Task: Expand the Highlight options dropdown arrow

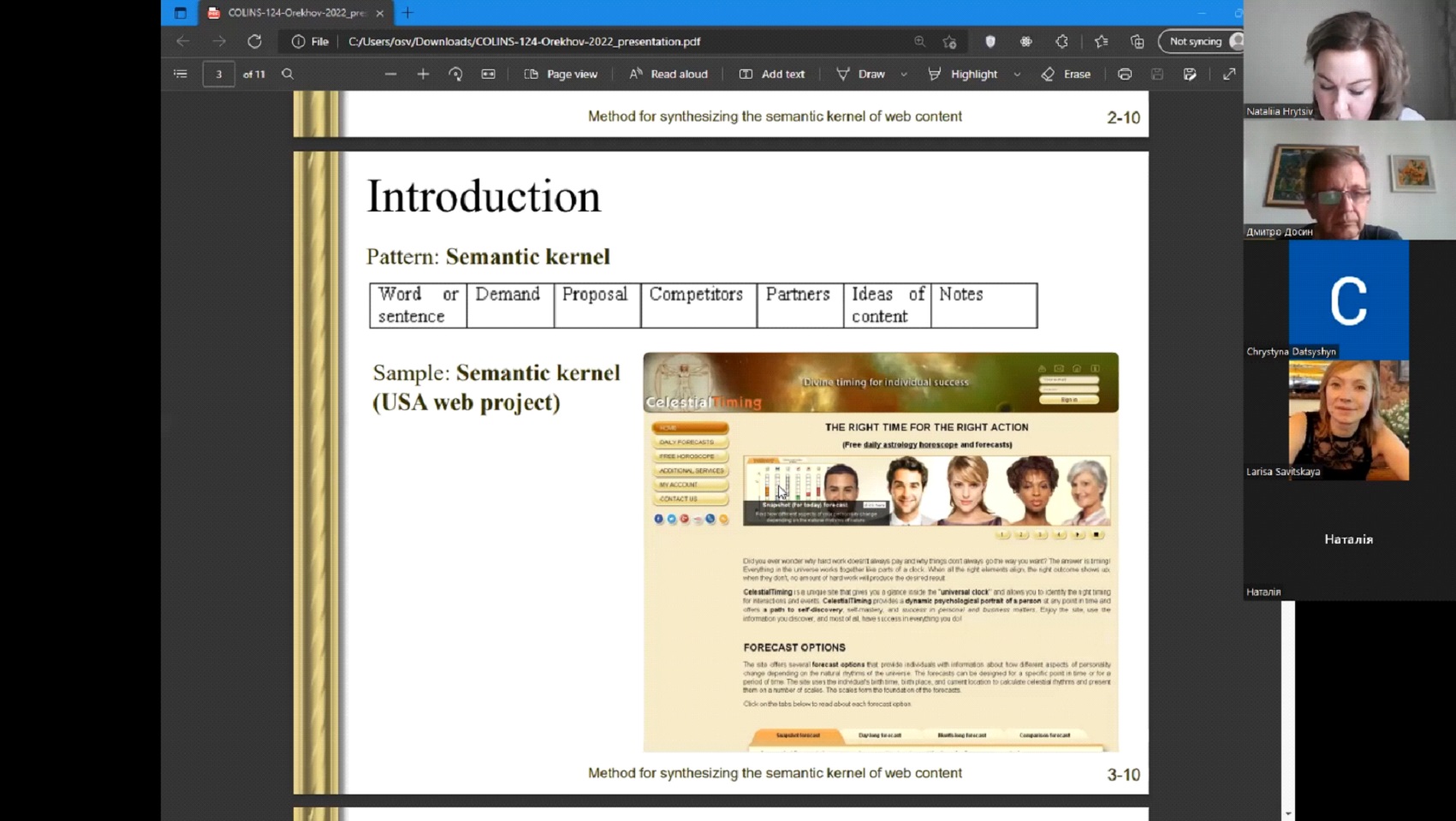Action: 1017,74
